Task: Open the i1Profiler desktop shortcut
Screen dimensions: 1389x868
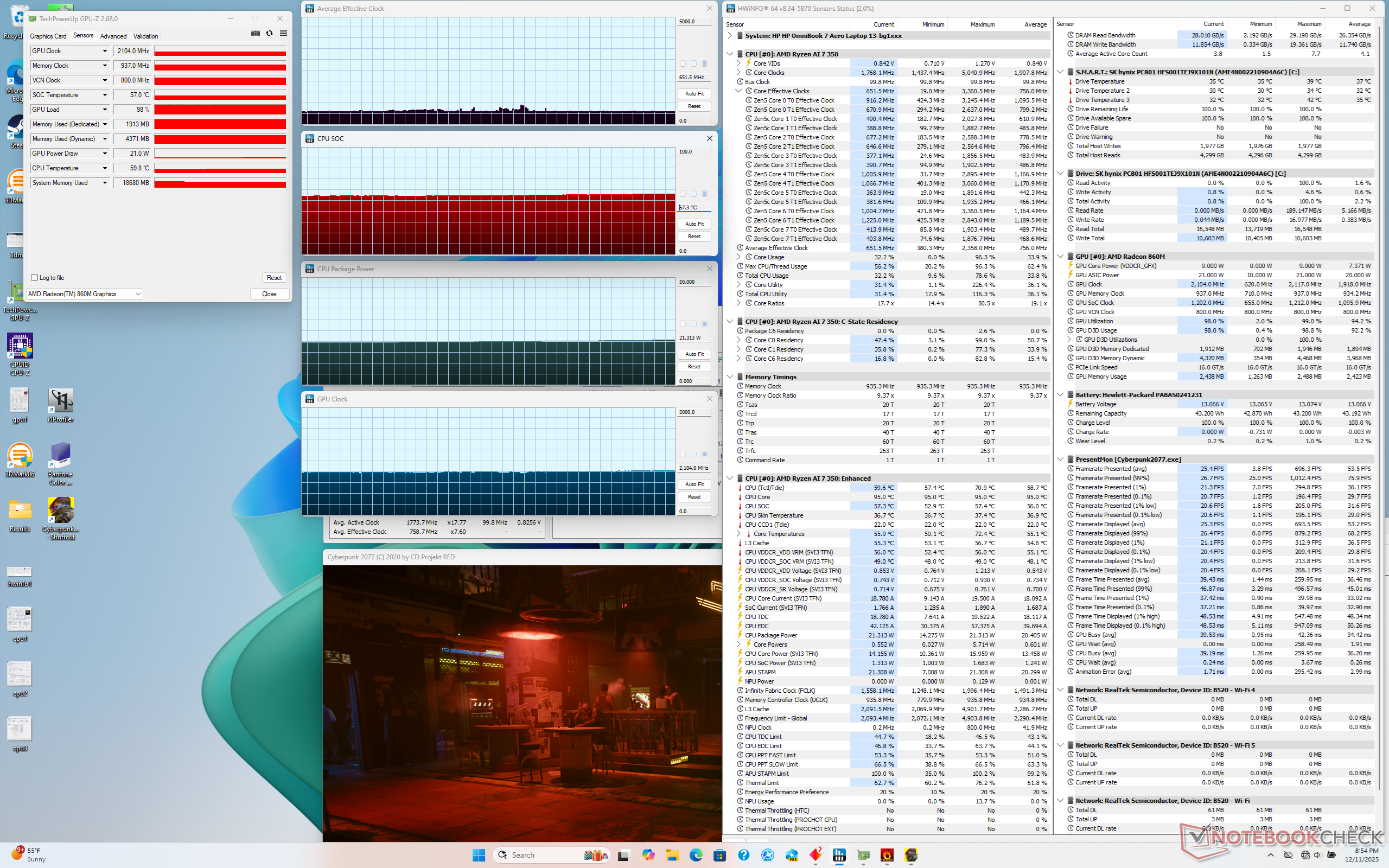Action: [x=60, y=401]
